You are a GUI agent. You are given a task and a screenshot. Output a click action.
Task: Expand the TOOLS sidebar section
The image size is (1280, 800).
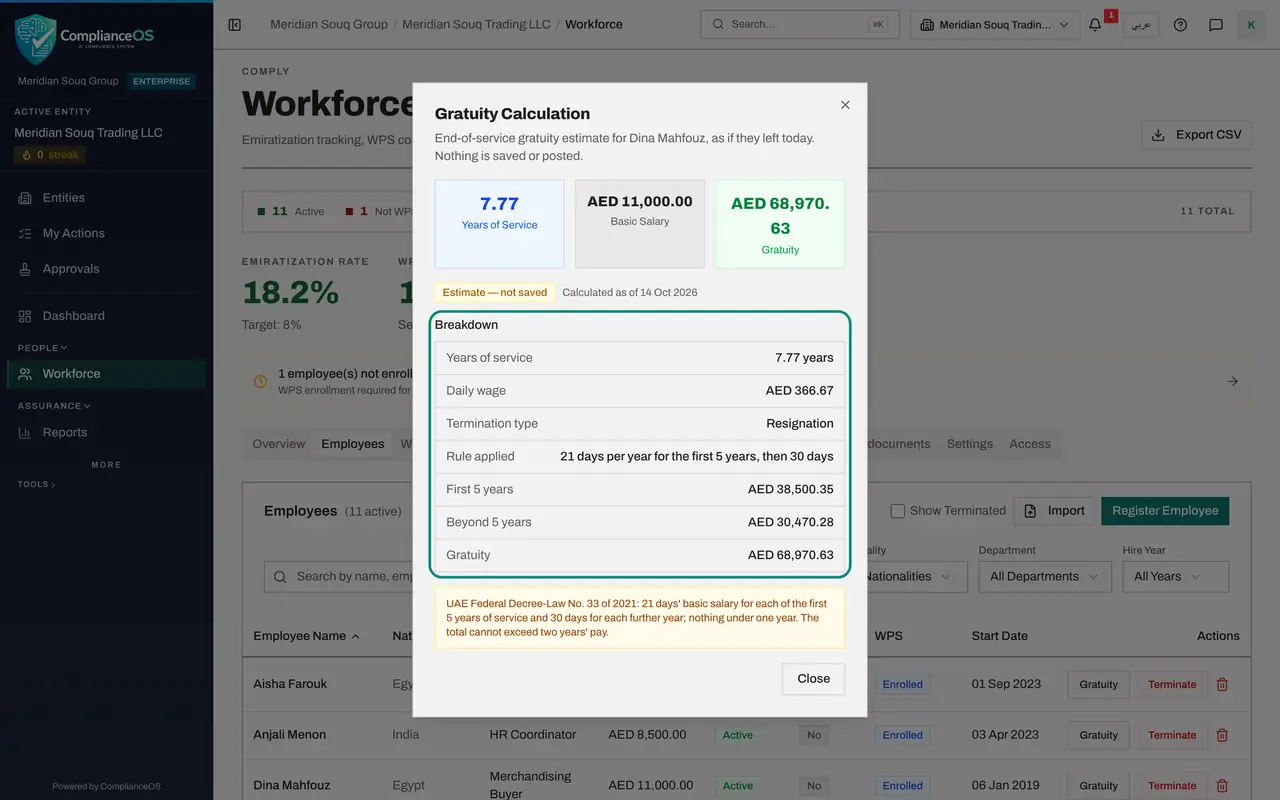pos(37,484)
